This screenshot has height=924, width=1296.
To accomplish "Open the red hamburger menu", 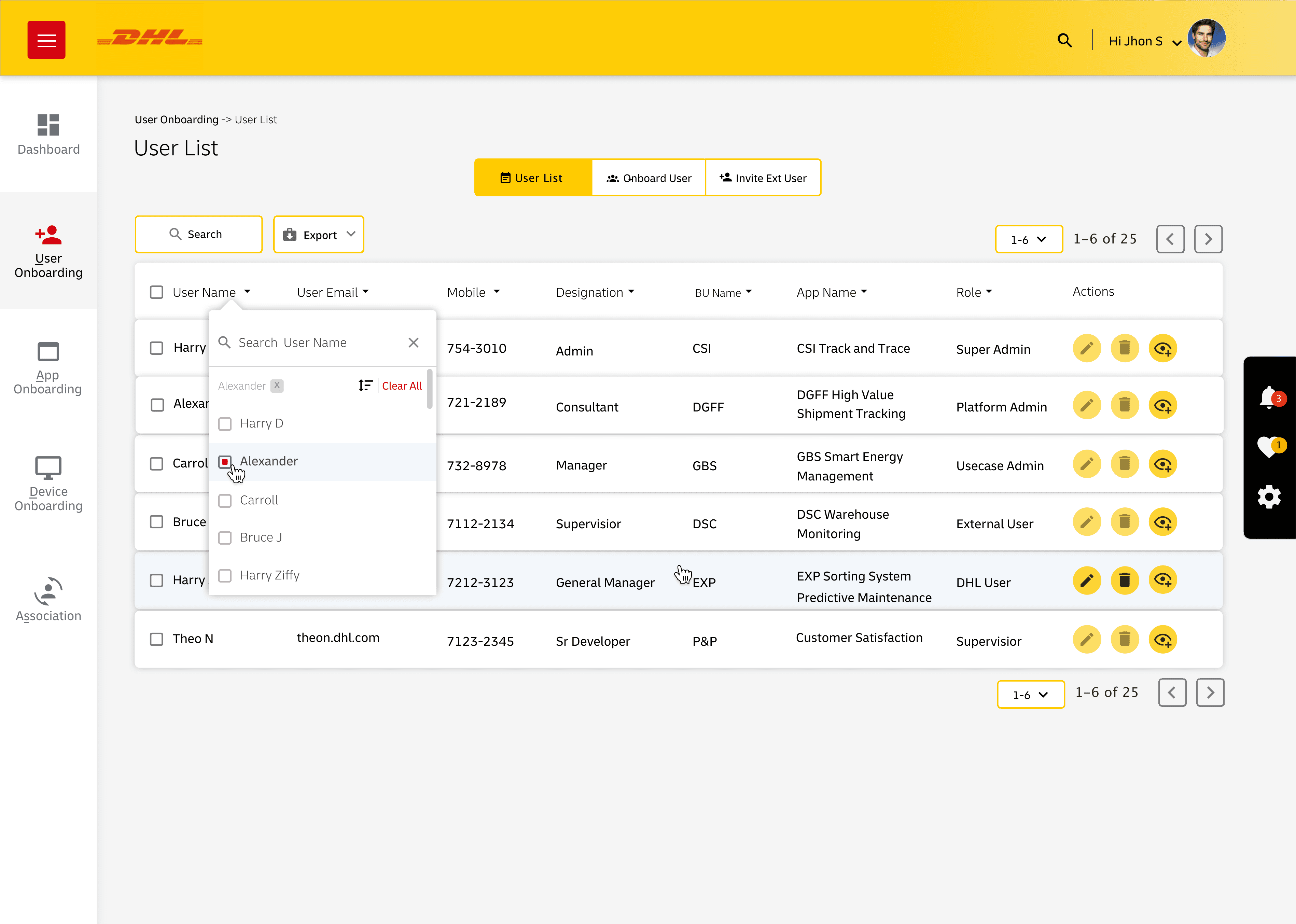I will (46, 40).
